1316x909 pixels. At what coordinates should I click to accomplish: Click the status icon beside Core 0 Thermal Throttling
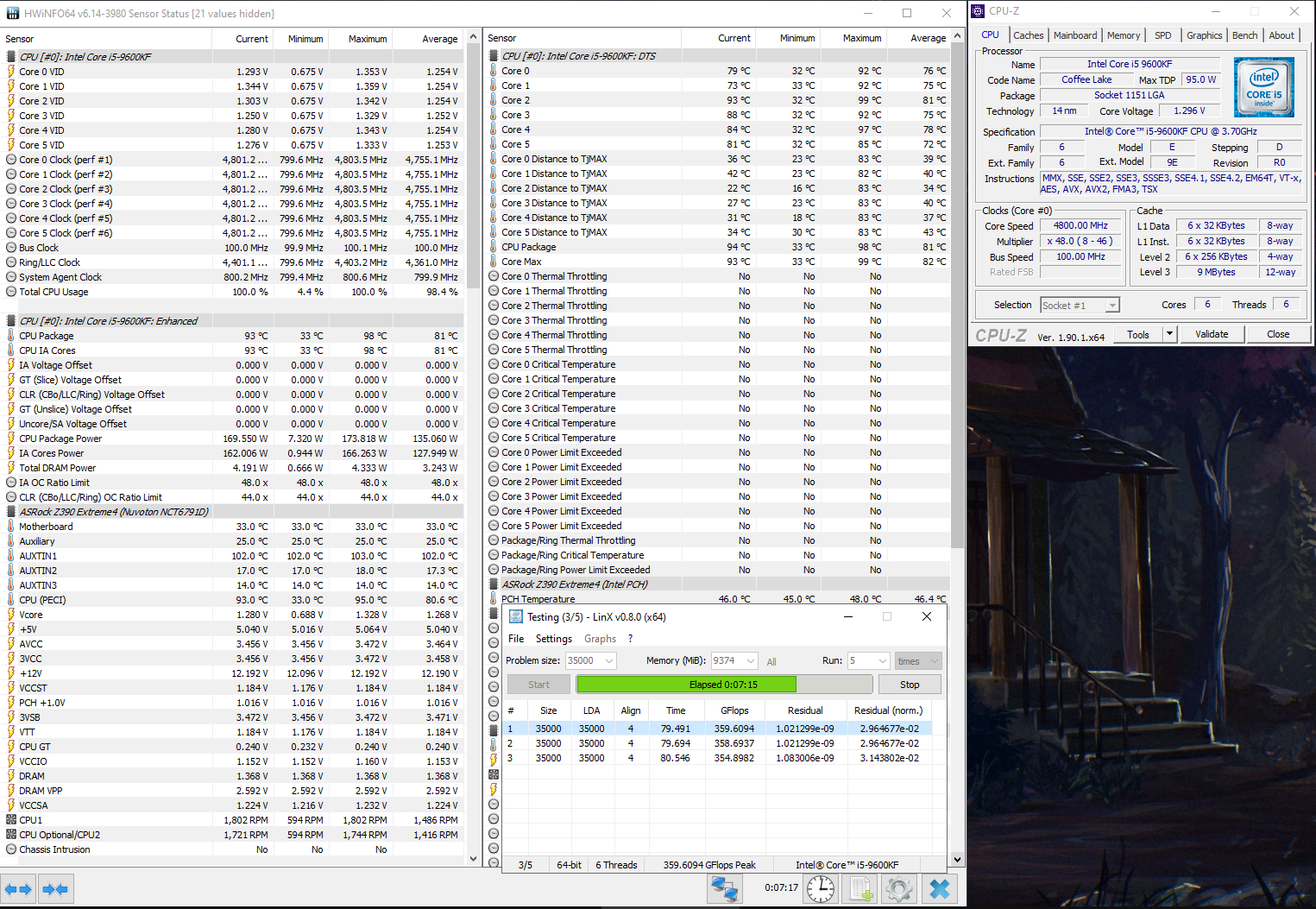494,276
